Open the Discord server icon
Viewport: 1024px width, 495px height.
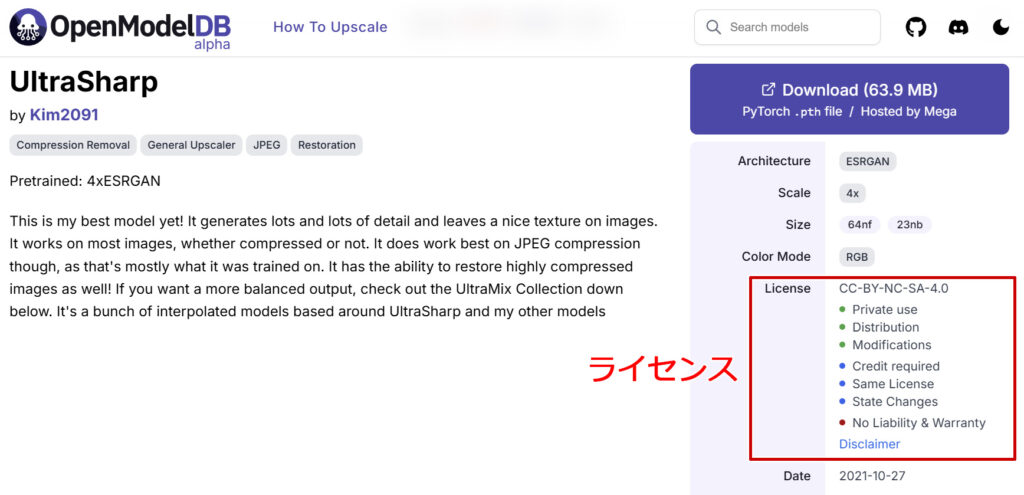click(958, 27)
